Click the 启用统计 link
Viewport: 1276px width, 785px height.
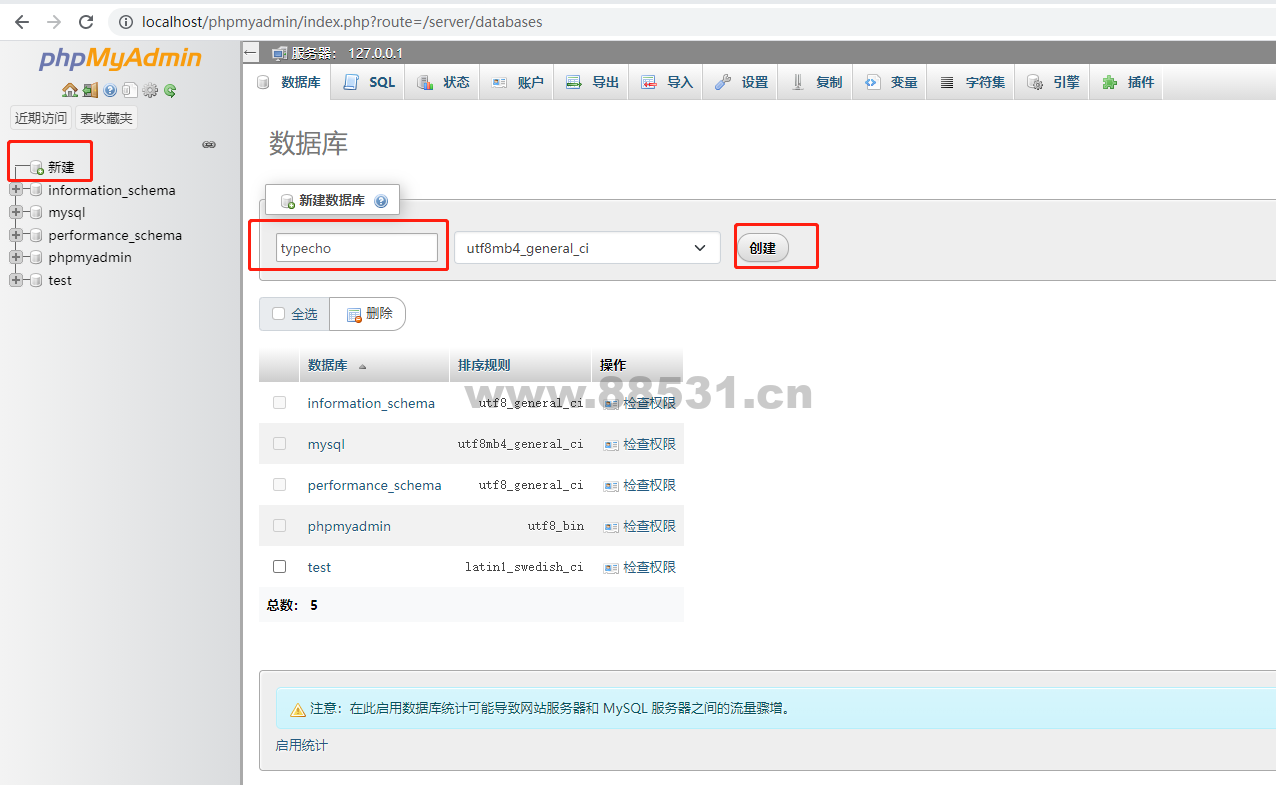coord(301,745)
